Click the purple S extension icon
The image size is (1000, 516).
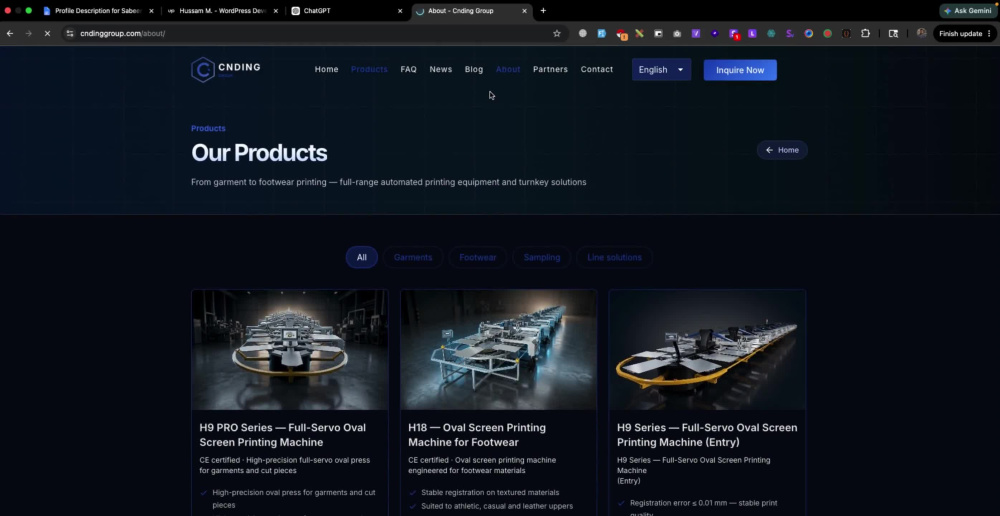coord(790,33)
